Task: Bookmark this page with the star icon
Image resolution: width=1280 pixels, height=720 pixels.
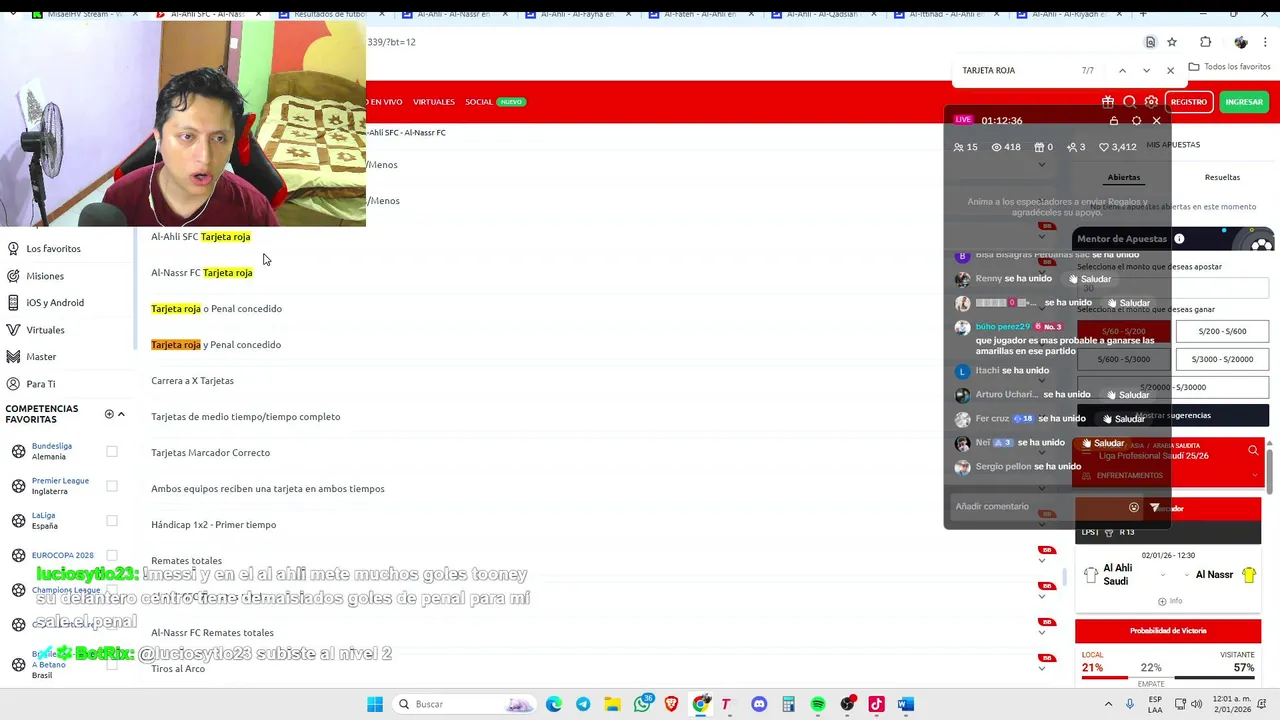Action: click(1172, 42)
